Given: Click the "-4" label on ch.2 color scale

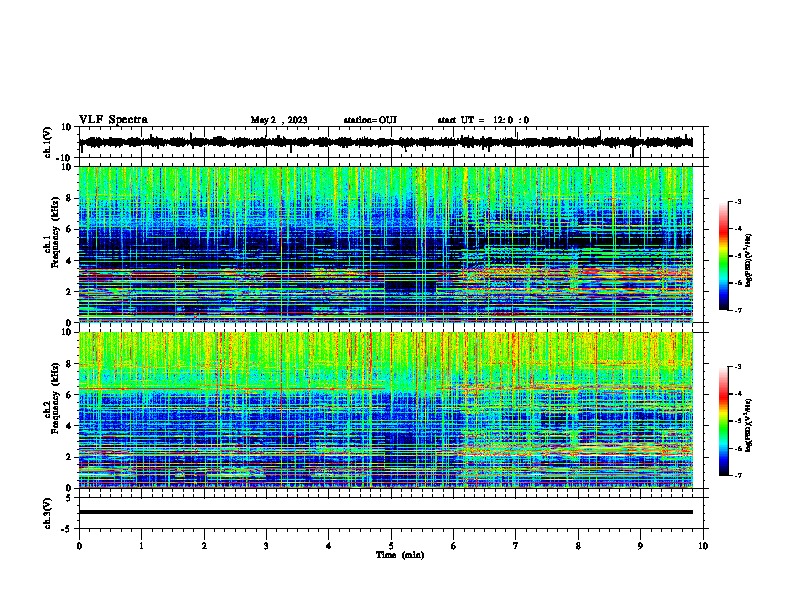Looking at the screenshot, I should (737, 394).
